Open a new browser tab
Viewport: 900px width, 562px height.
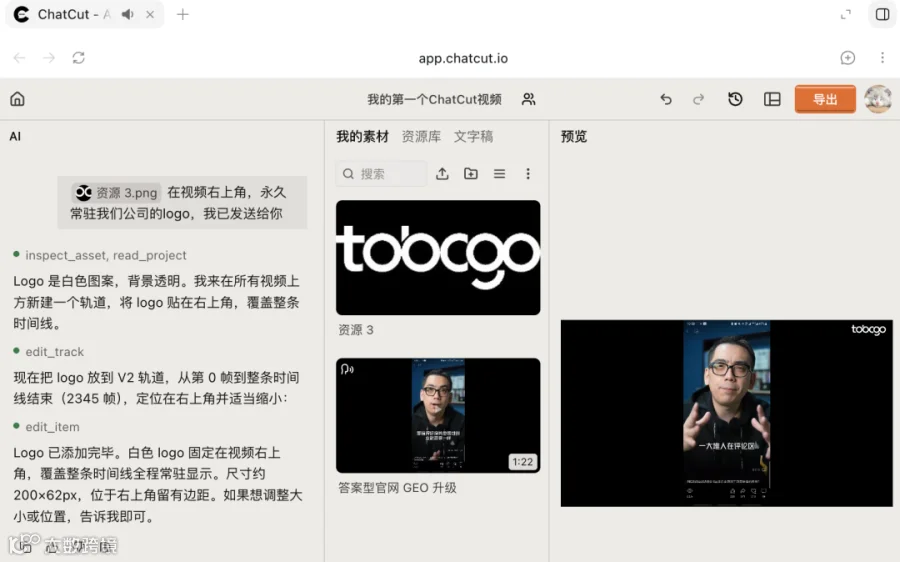(183, 14)
